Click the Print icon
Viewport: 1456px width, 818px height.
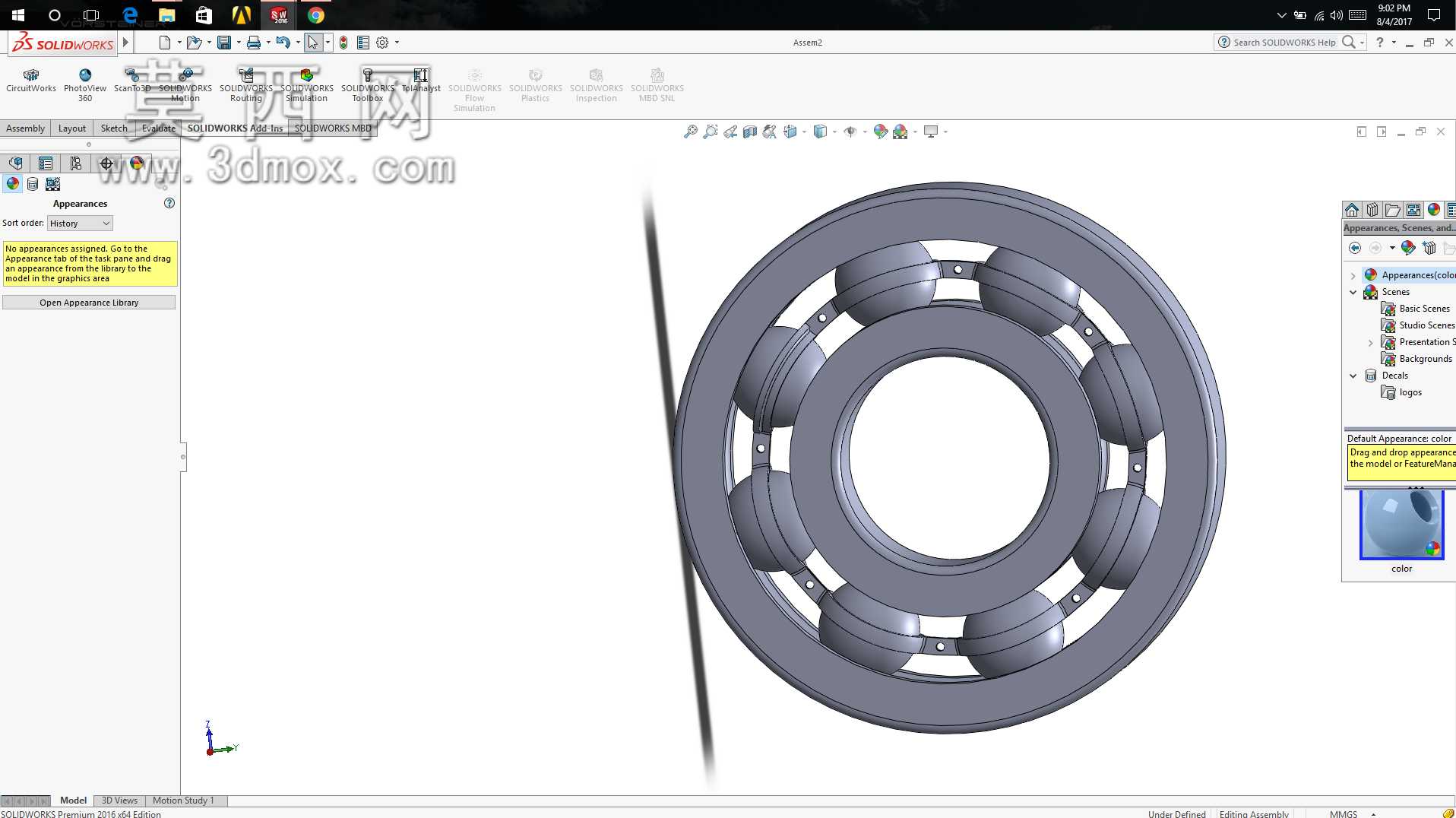[x=254, y=43]
